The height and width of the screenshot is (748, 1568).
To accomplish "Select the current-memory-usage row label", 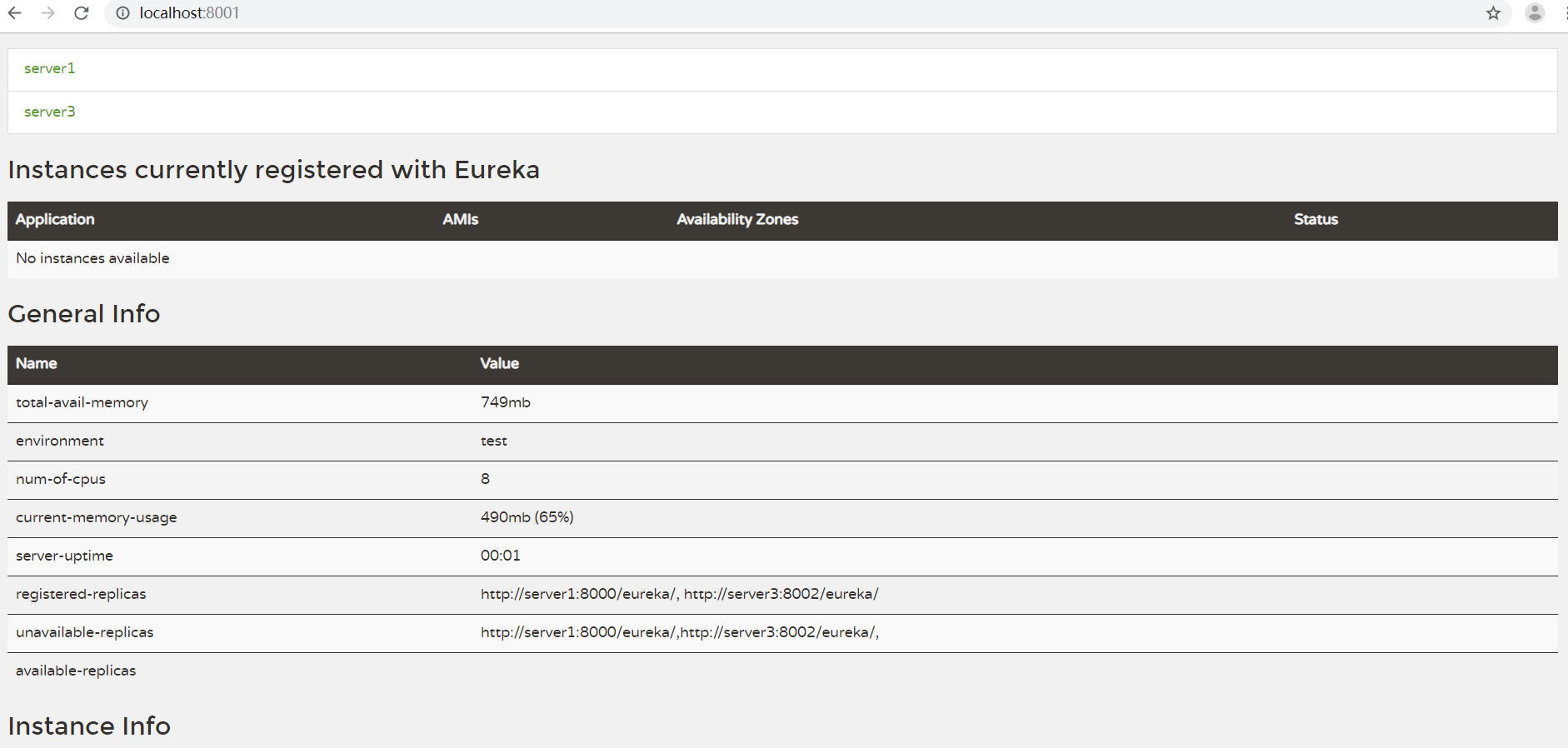I will (x=97, y=517).
